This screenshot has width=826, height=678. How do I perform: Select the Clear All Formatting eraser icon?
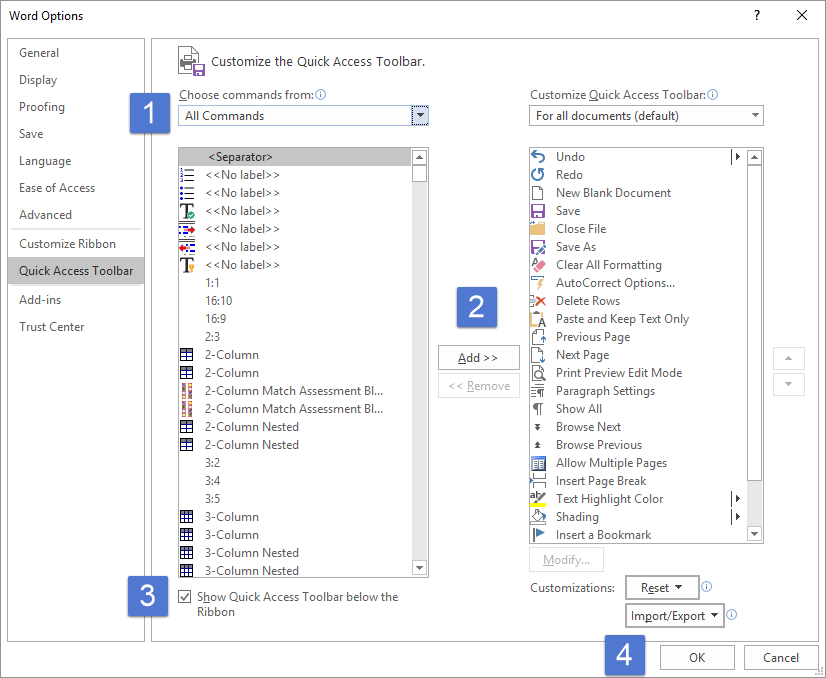click(x=538, y=264)
